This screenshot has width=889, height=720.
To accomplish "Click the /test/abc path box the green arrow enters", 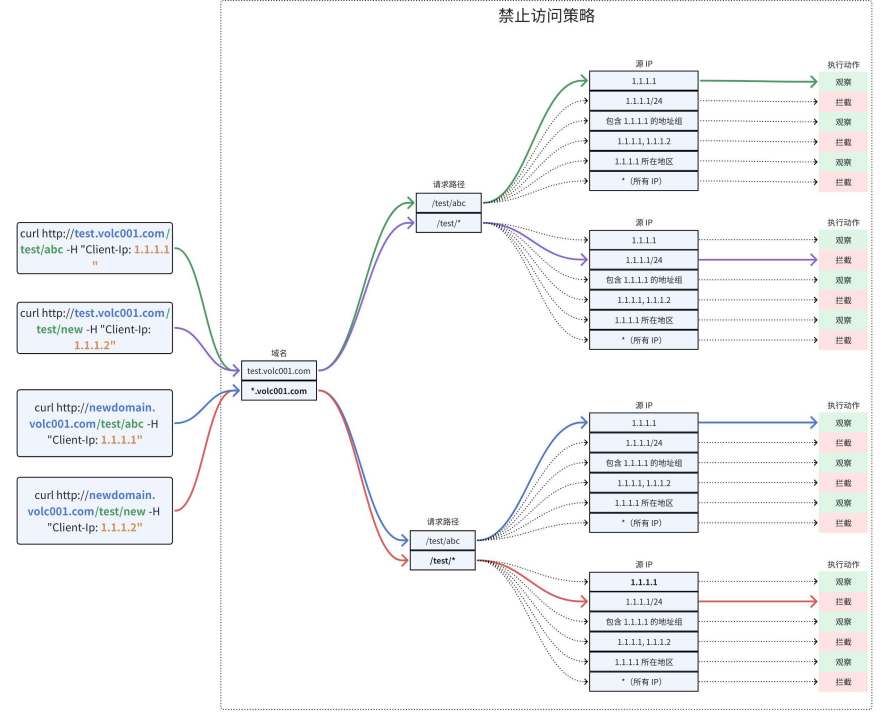I will coord(448,203).
